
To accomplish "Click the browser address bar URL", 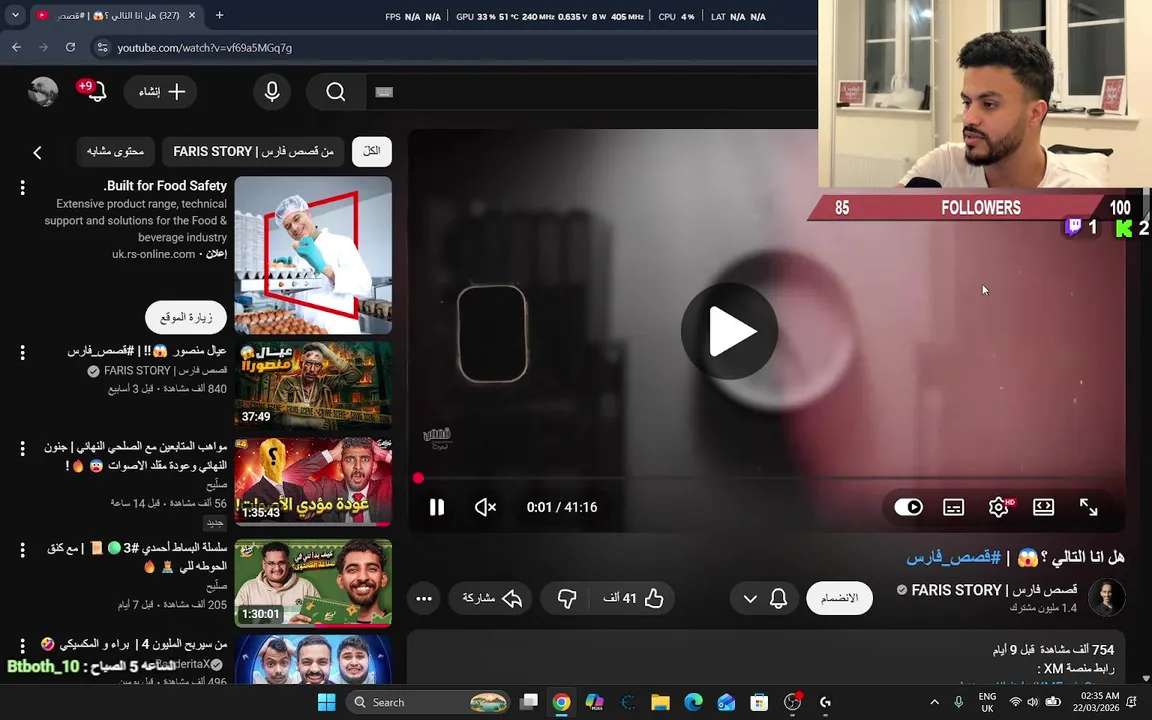I will click(x=205, y=48).
